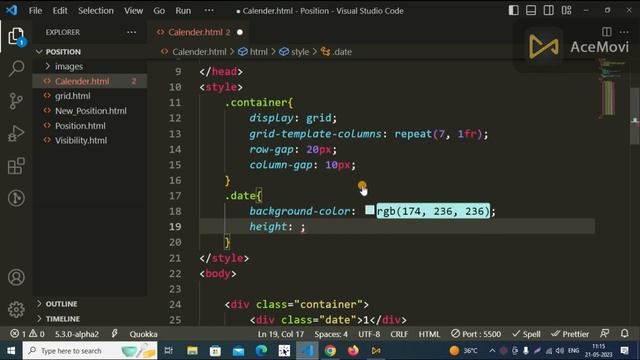Change CRLF end of line sequence

coord(399,334)
